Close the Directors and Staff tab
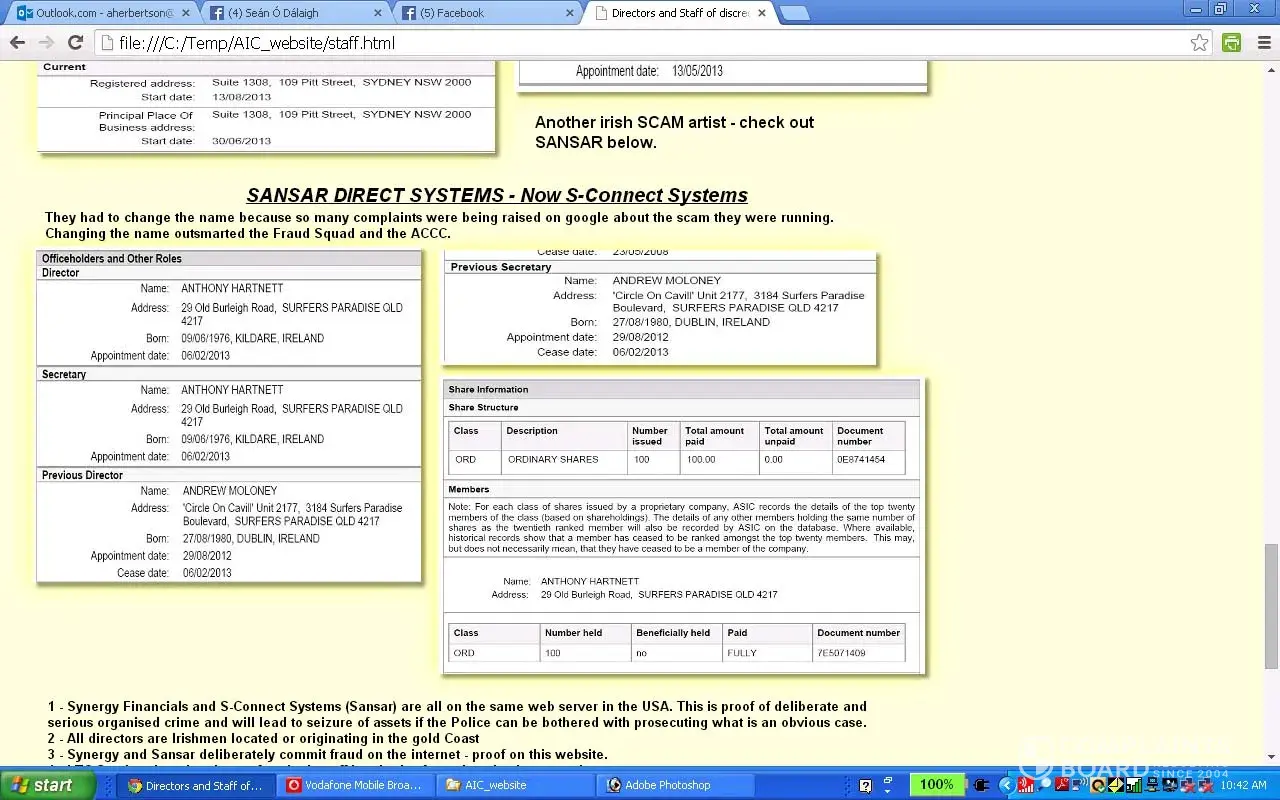 coord(762,13)
